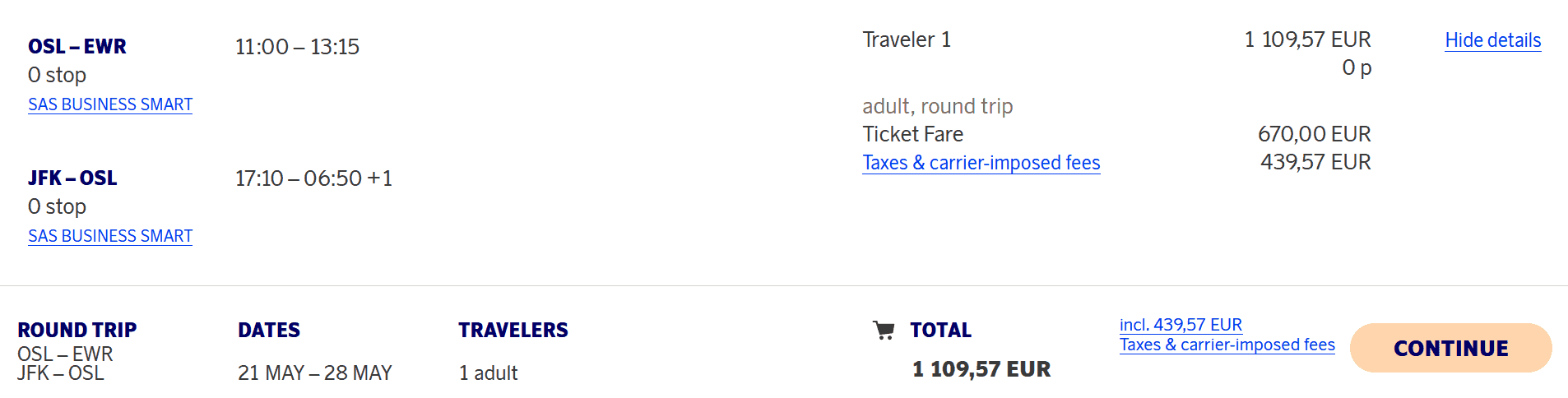The image size is (1568, 398).
Task: Click the TRAVELERS summary heading
Action: pos(513,331)
